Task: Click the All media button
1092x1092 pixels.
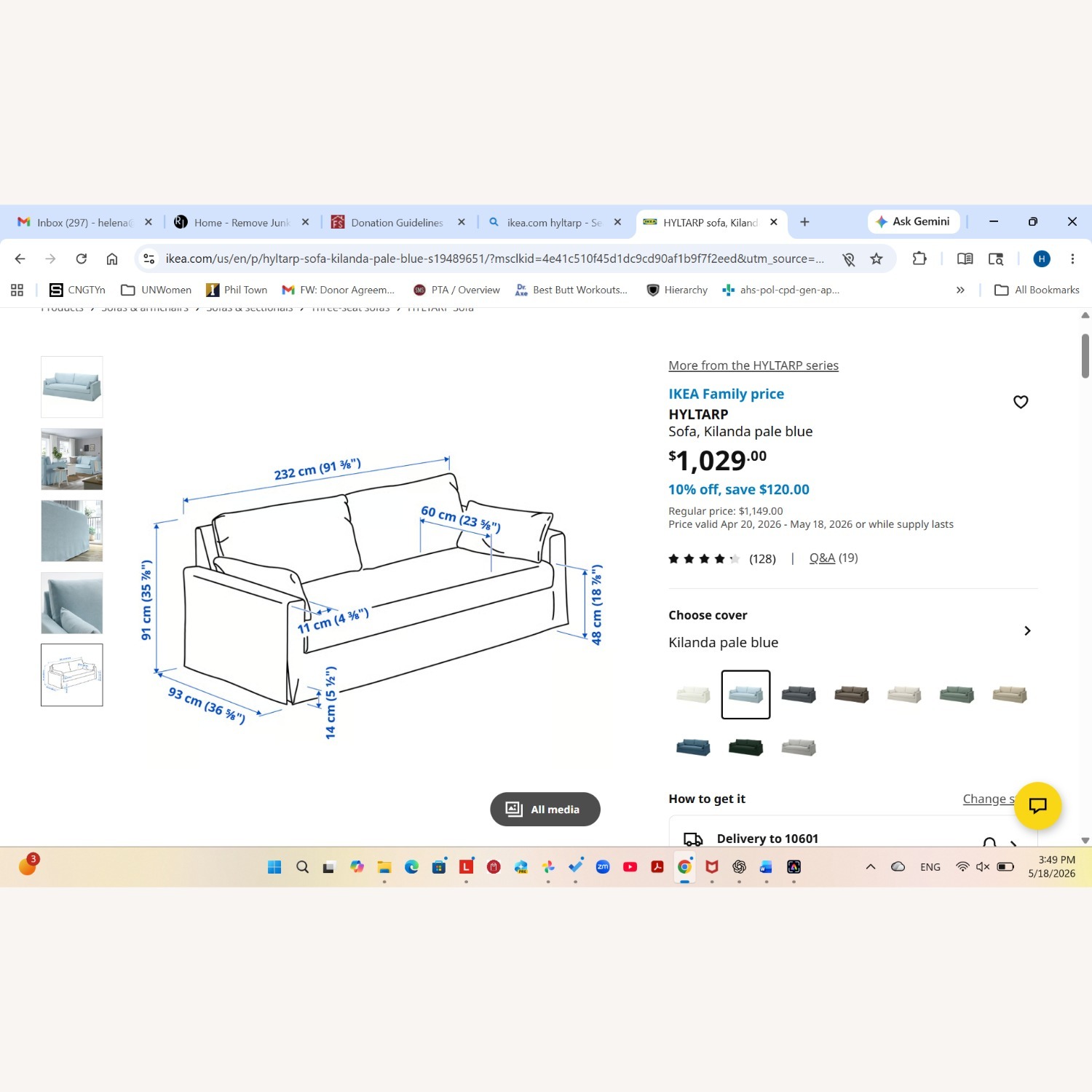Action: point(545,809)
